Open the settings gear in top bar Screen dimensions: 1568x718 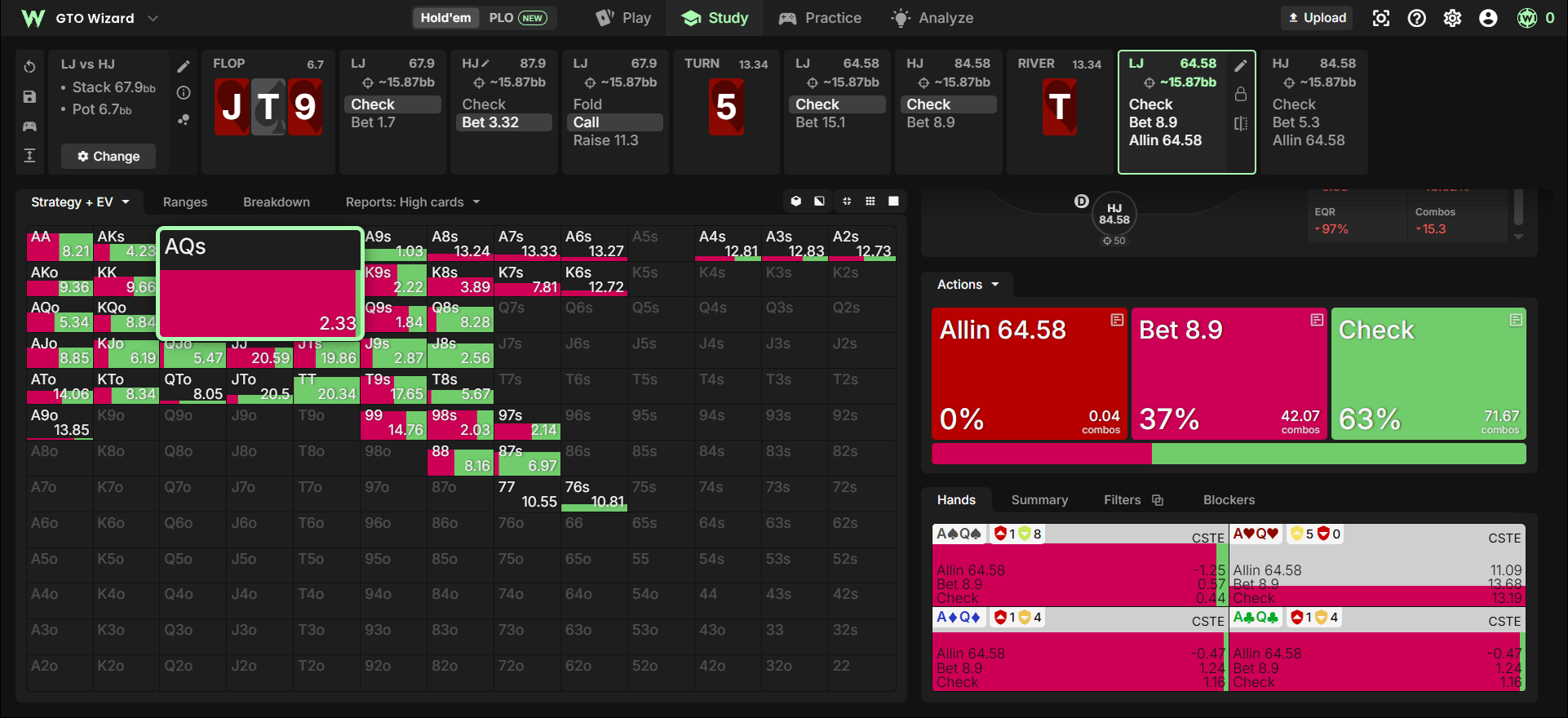coord(1453,18)
